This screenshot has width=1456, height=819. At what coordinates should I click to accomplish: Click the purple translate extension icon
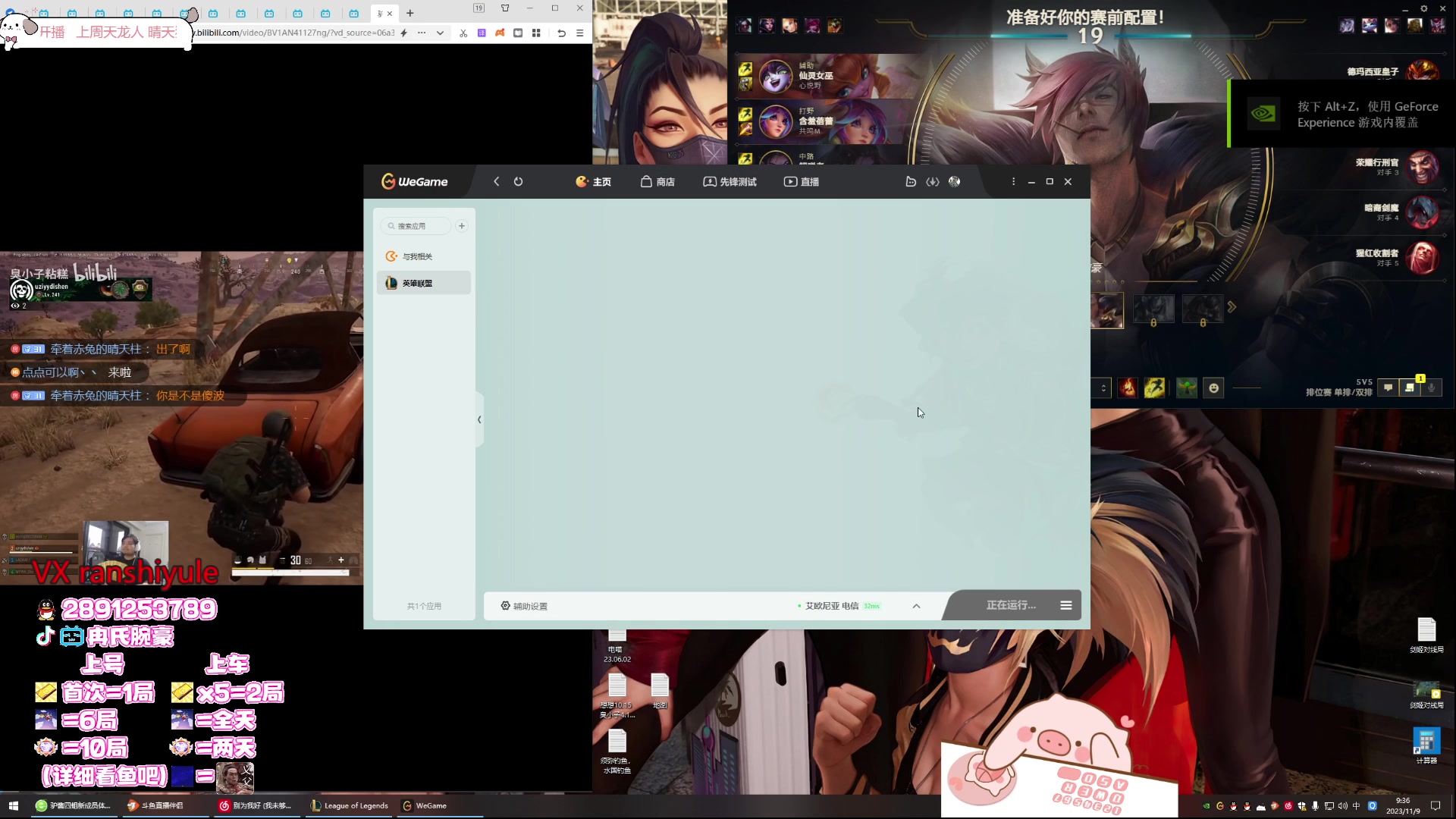tap(482, 33)
